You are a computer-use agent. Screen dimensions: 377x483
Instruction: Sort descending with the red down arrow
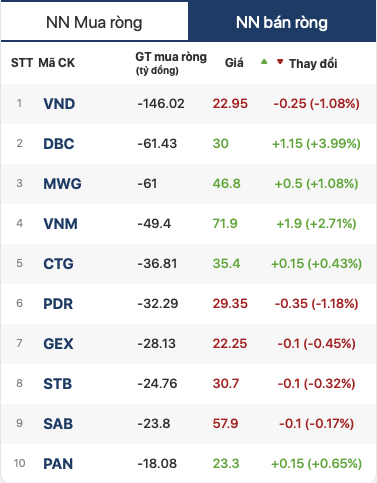(280, 61)
